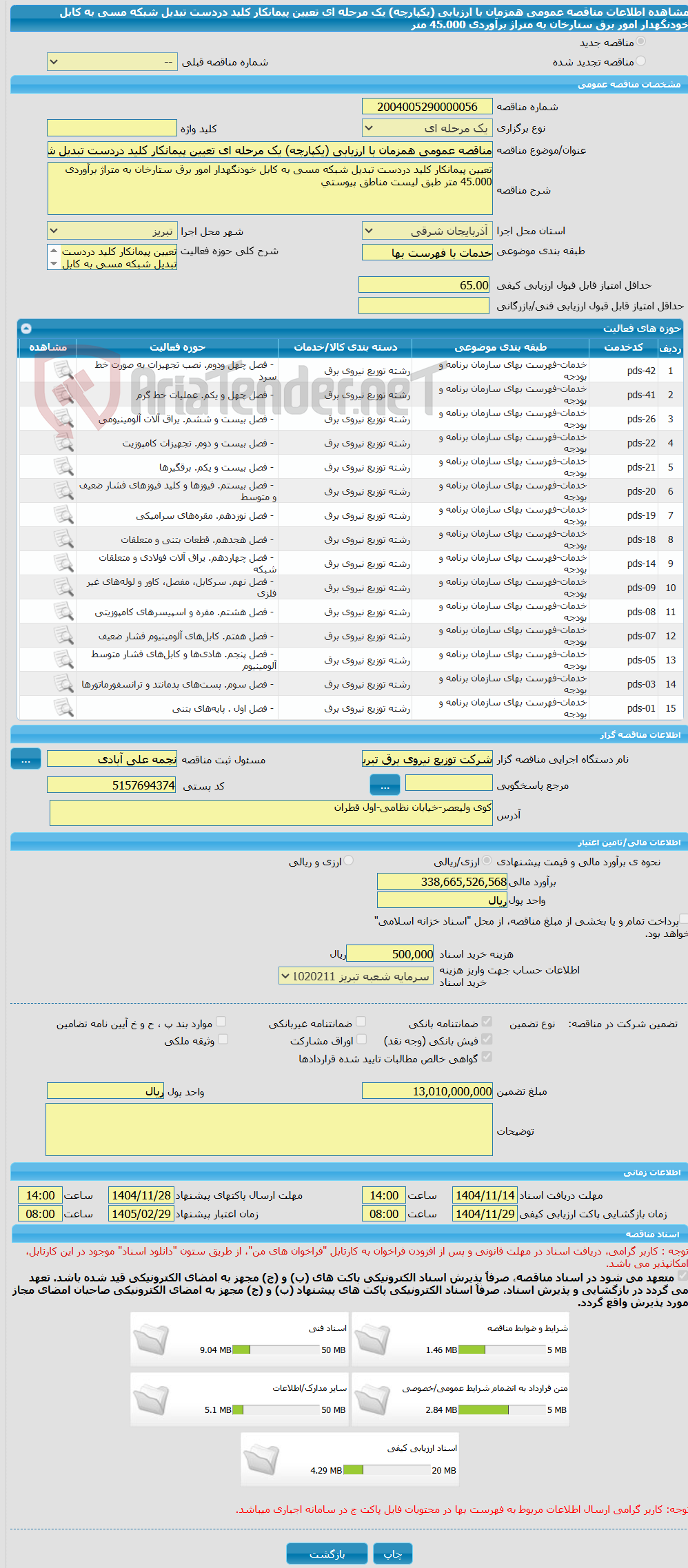Screen dimensions: 688x1568
Task: Select مناقصه تجدید شده radio button
Action: tap(641, 61)
